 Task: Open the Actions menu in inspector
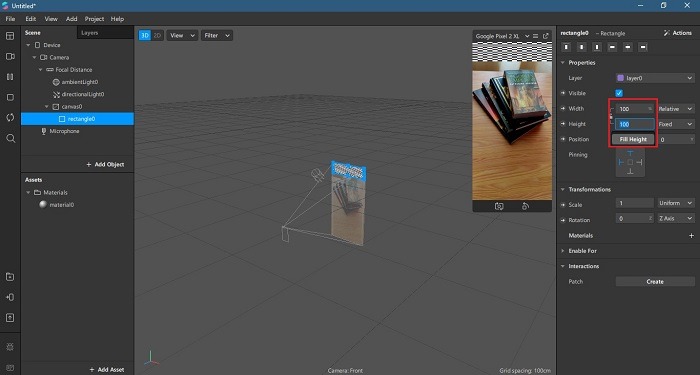pos(678,33)
